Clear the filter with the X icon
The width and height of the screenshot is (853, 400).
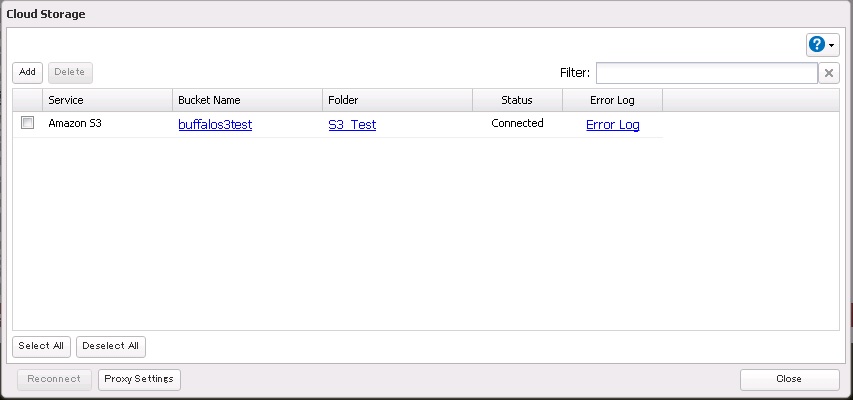(829, 73)
